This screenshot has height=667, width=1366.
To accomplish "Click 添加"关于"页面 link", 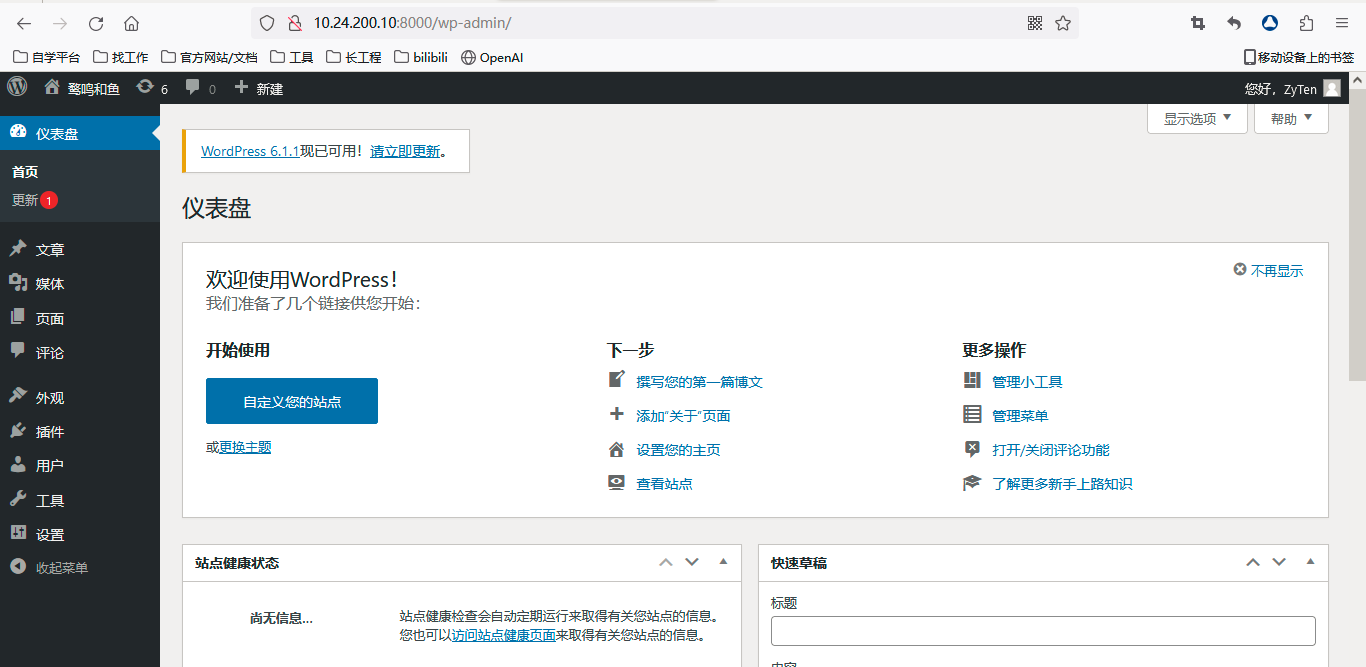I will tap(683, 415).
